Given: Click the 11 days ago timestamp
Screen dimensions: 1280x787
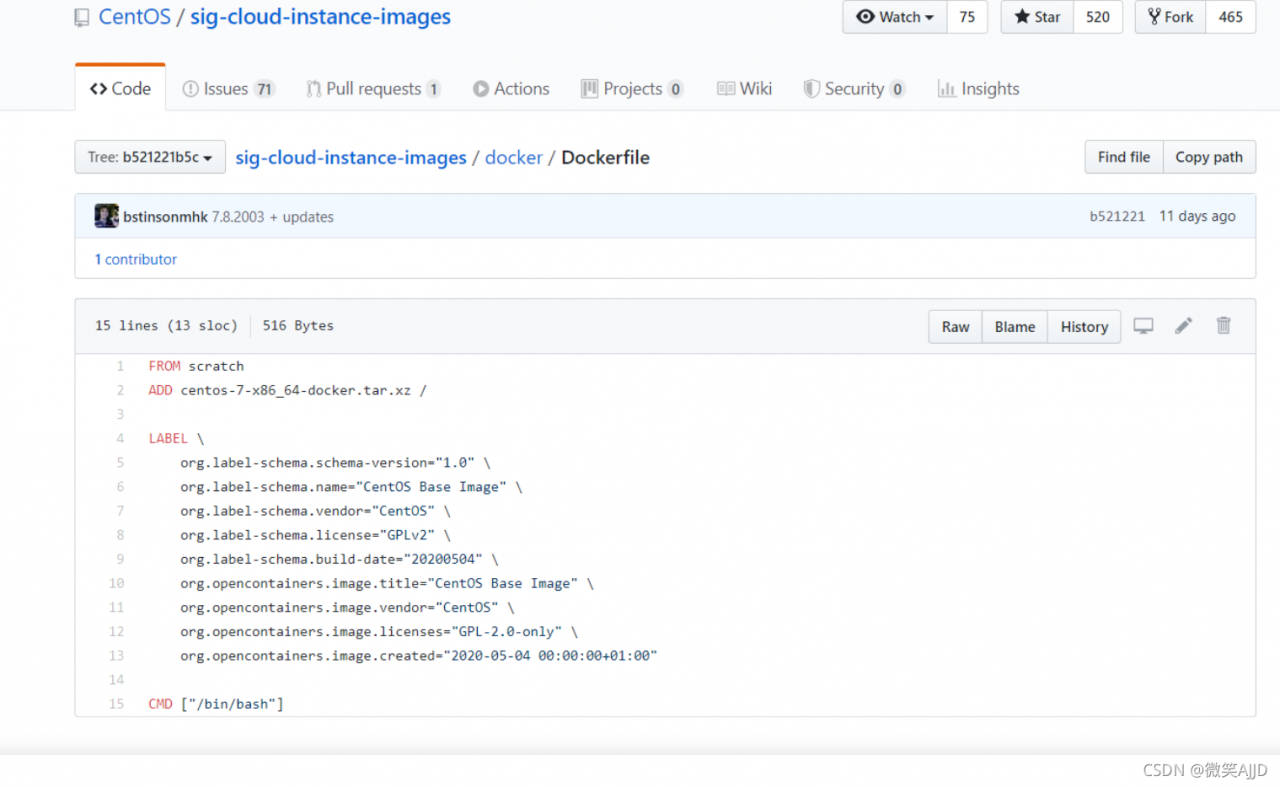Looking at the screenshot, I should pos(1197,216).
